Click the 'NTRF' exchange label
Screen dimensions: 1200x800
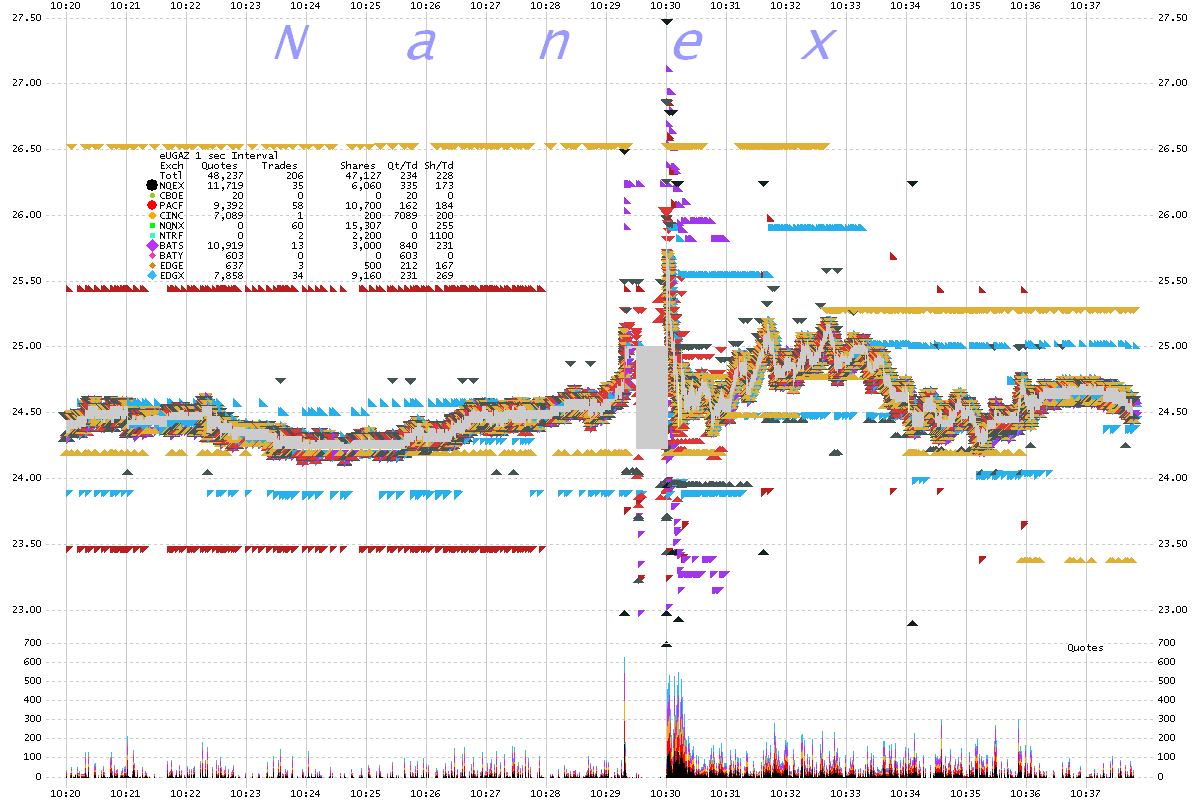(x=172, y=236)
